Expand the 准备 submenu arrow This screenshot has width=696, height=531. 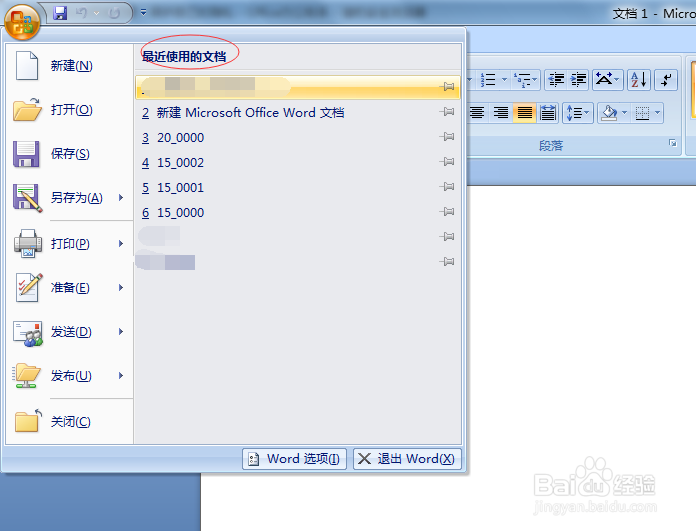121,288
